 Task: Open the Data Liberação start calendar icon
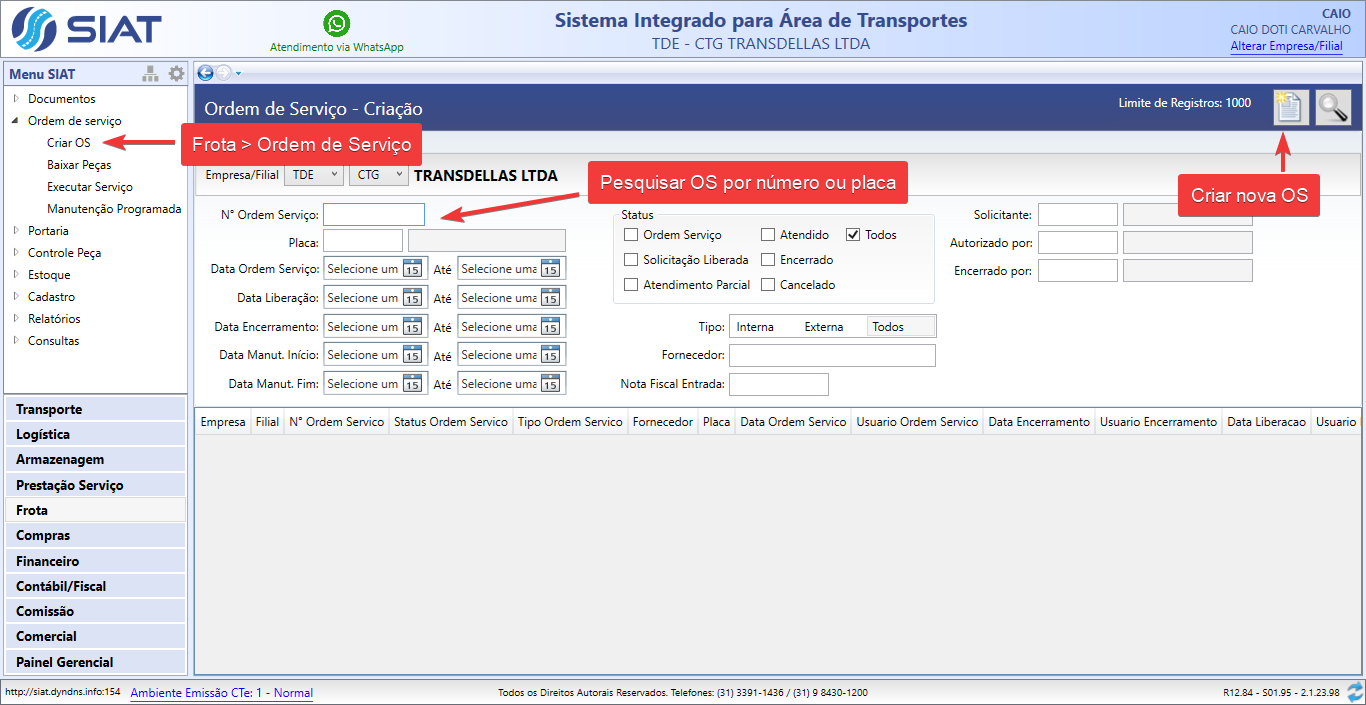click(412, 298)
